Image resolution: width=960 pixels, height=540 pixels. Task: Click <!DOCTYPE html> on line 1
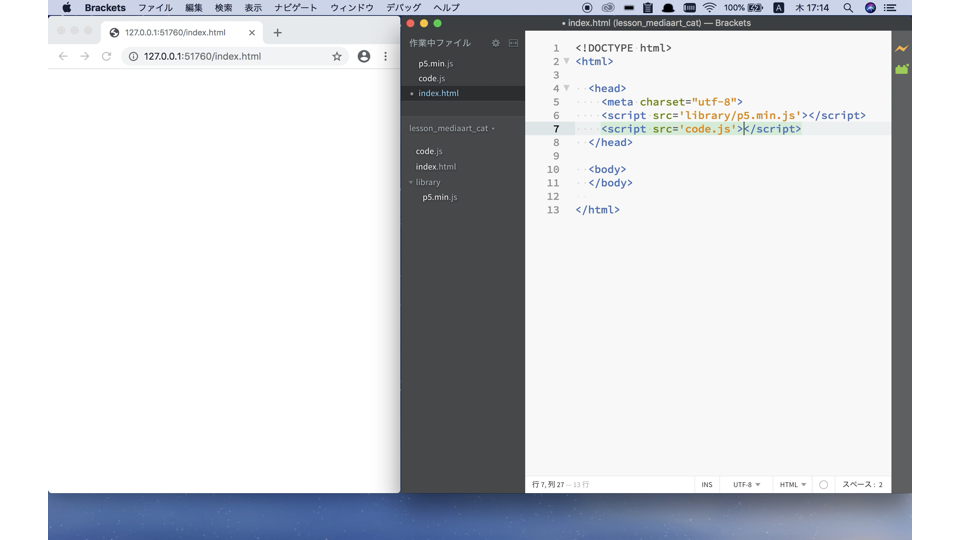(x=623, y=48)
